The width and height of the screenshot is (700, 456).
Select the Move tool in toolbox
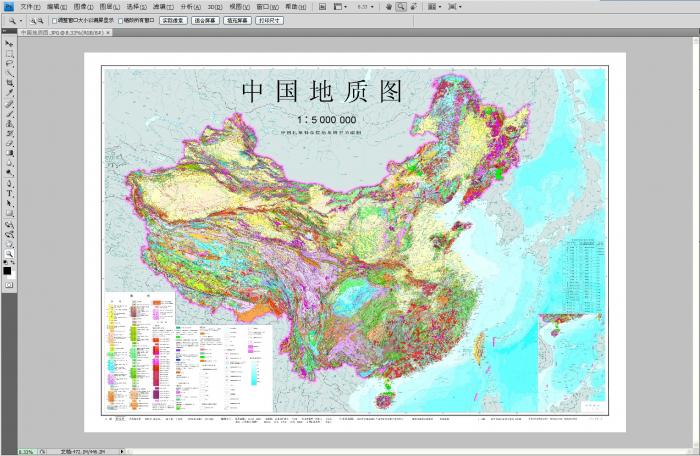[9, 44]
